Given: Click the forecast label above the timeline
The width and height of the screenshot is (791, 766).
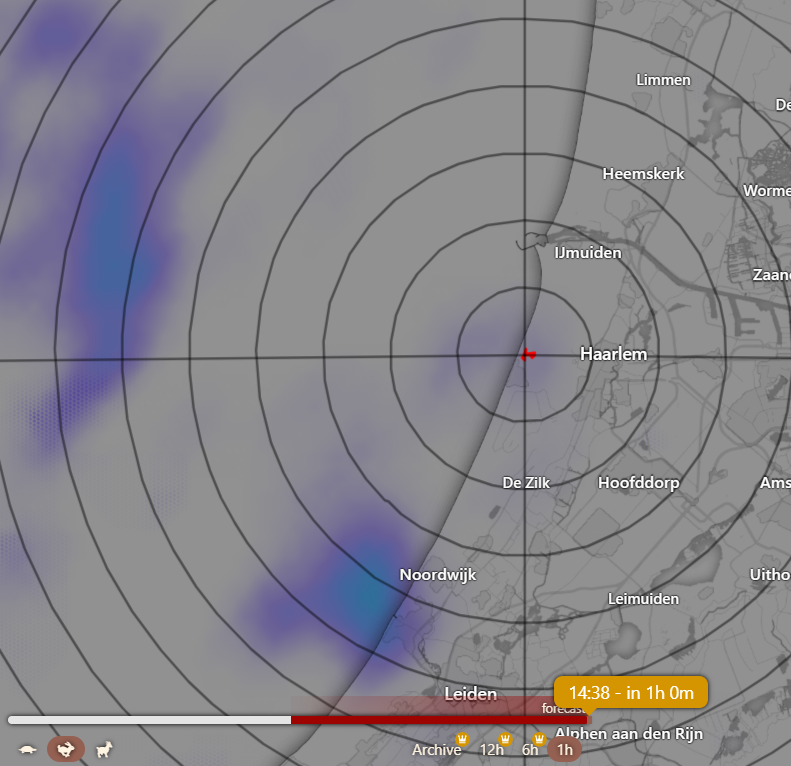Looking at the screenshot, I should 563,708.
